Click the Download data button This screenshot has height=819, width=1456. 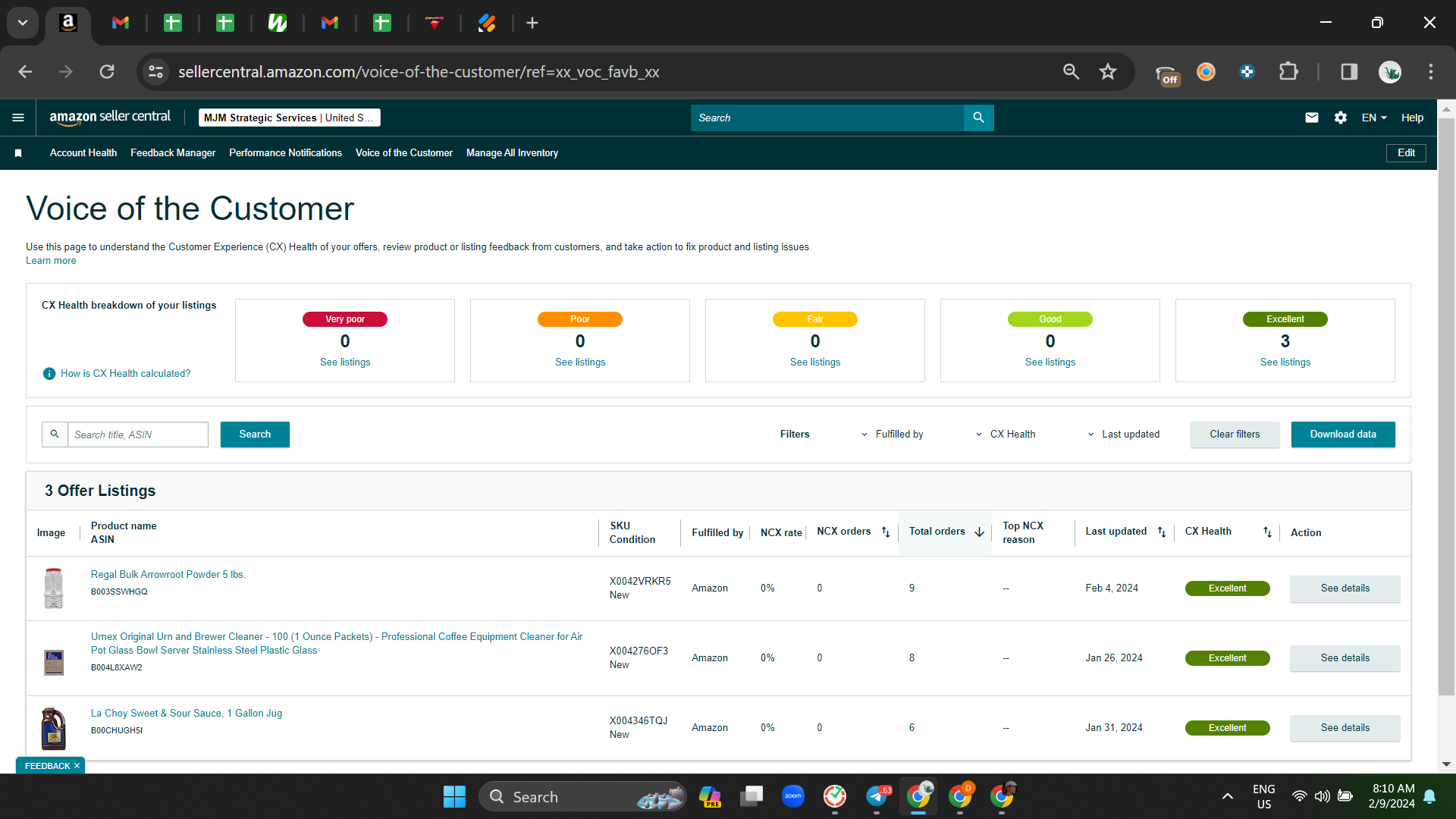tap(1343, 435)
